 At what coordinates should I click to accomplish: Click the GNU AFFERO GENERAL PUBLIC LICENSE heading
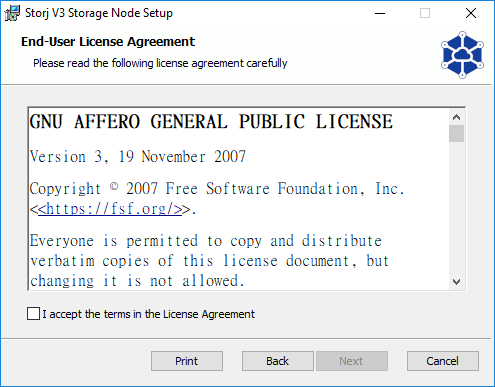(211, 121)
